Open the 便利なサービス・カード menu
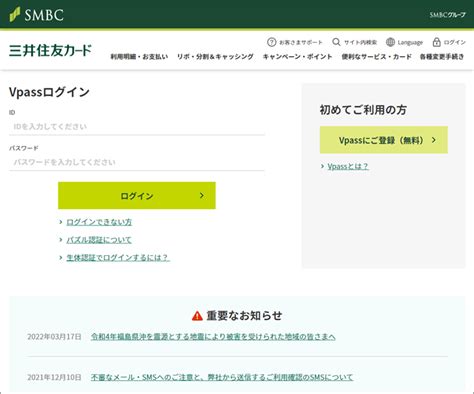This screenshot has width=474, height=394. (x=376, y=57)
